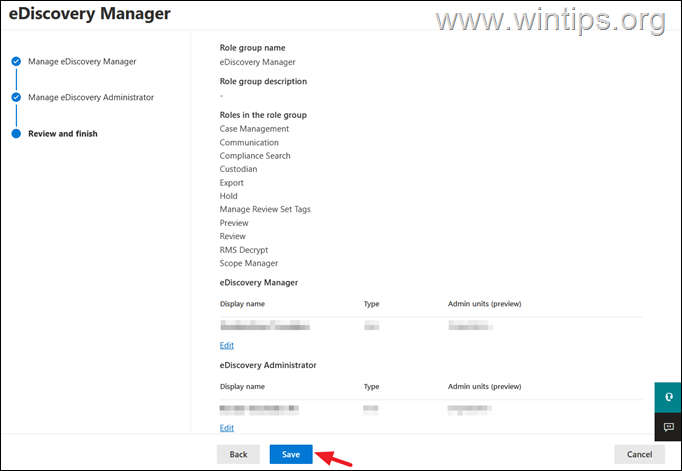The image size is (682, 471).
Task: Click the eDiscovery Manager section heading
Action: (259, 282)
